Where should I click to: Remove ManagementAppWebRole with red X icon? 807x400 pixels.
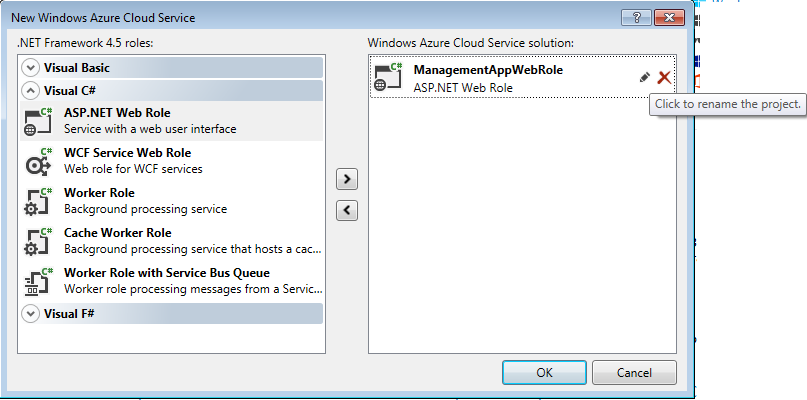coord(664,78)
